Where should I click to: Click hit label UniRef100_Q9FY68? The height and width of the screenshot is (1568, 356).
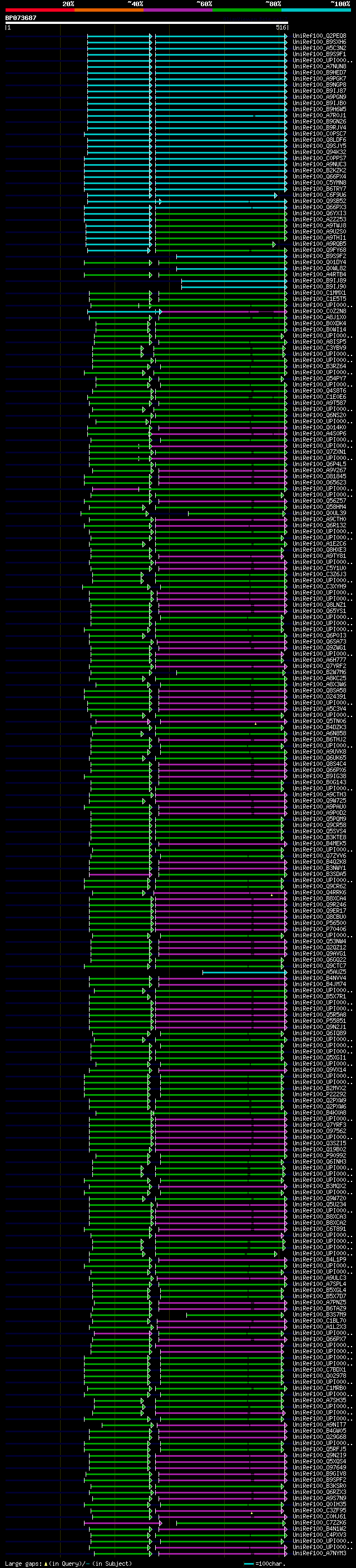319,250
